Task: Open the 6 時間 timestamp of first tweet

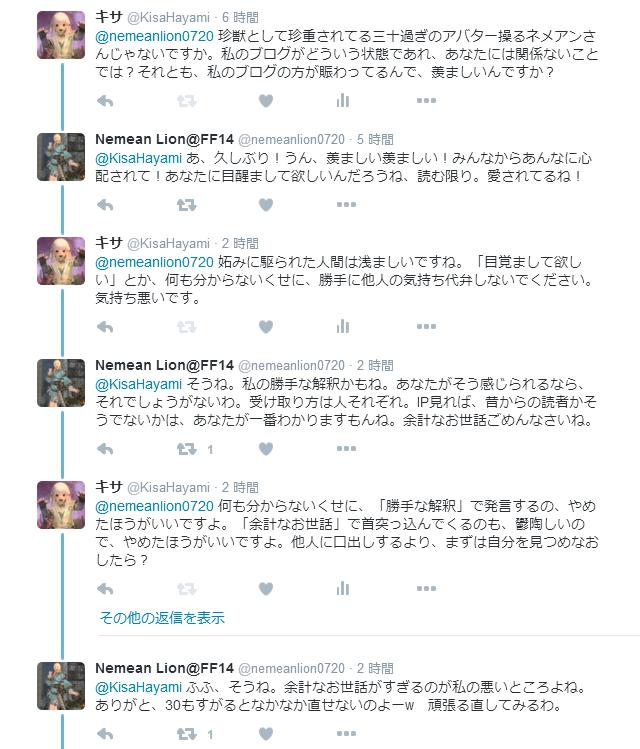Action: [x=240, y=18]
